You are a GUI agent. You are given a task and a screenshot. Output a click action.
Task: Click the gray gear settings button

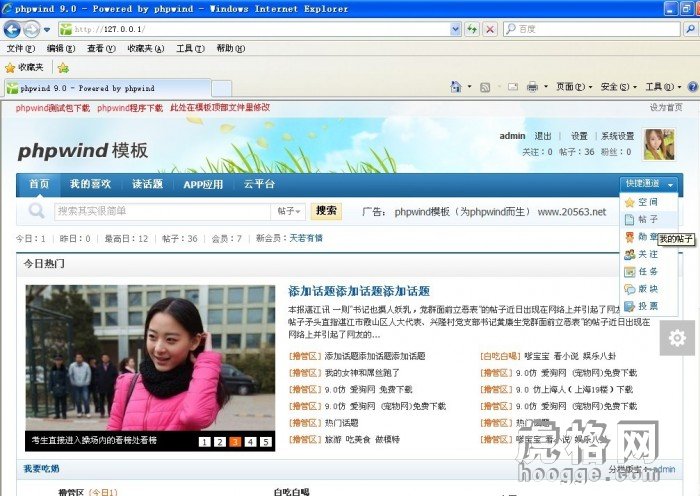[677, 338]
